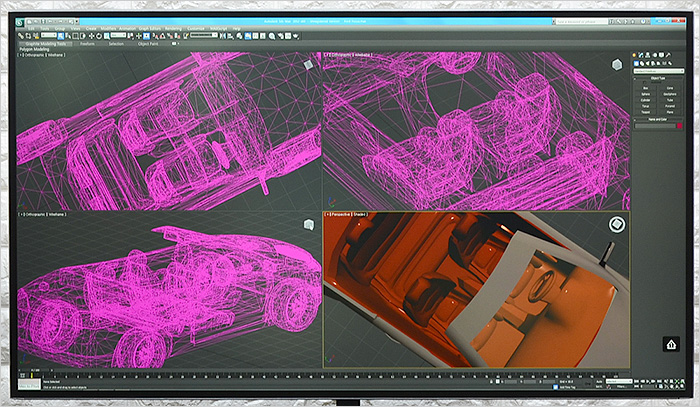Collapse the Object Type rollout
This screenshot has width=700, height=407.
click(x=657, y=80)
